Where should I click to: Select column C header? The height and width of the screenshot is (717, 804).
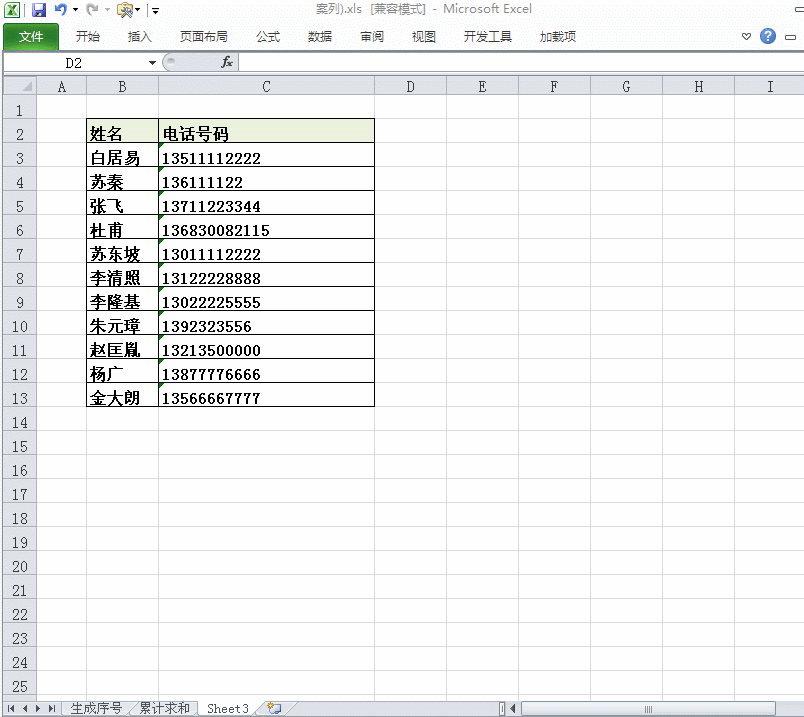coord(266,87)
